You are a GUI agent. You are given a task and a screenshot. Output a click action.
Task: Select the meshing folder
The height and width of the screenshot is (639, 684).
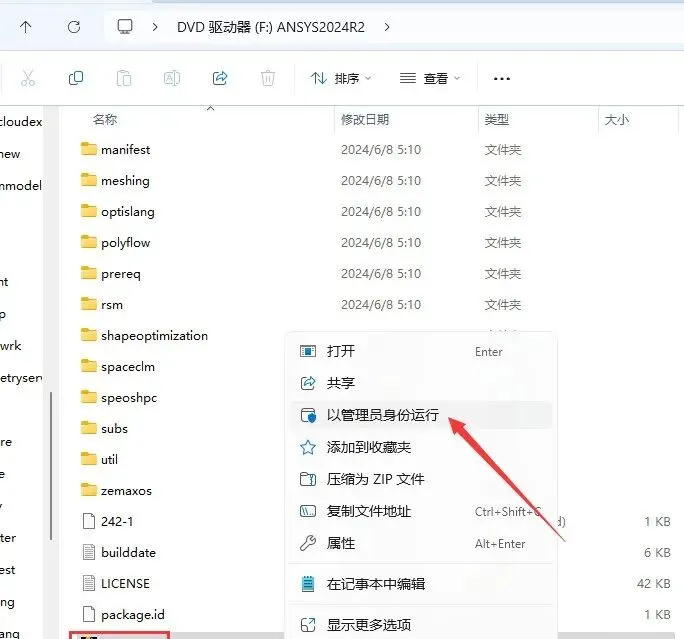(x=115, y=181)
